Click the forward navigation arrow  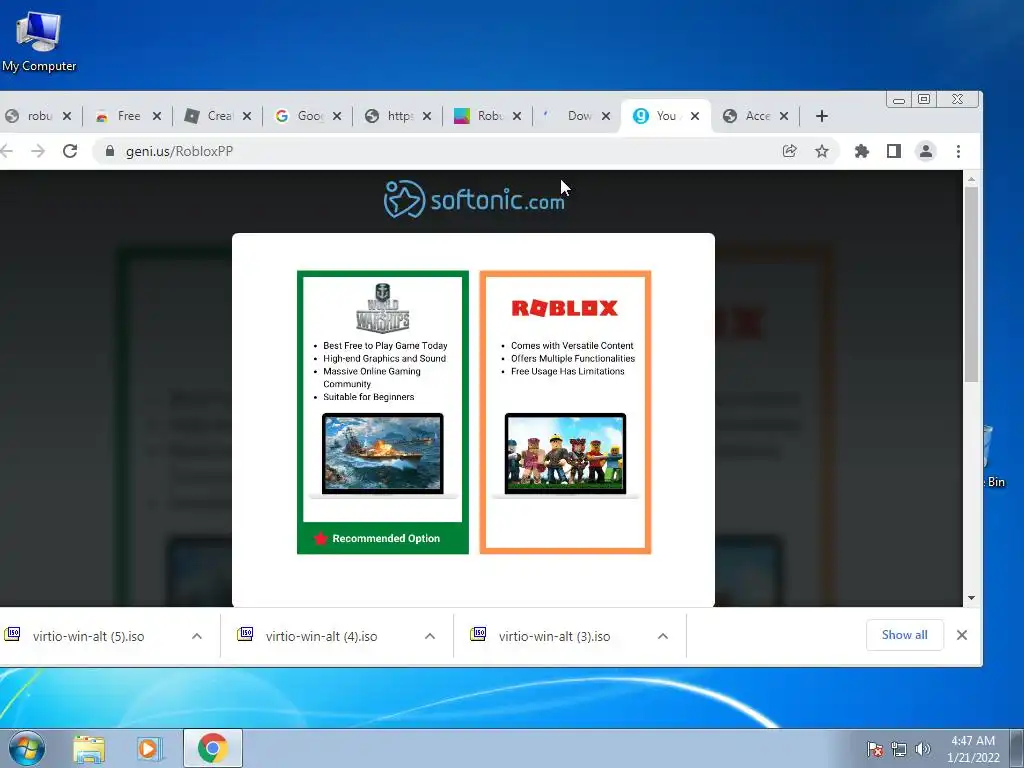[38, 151]
